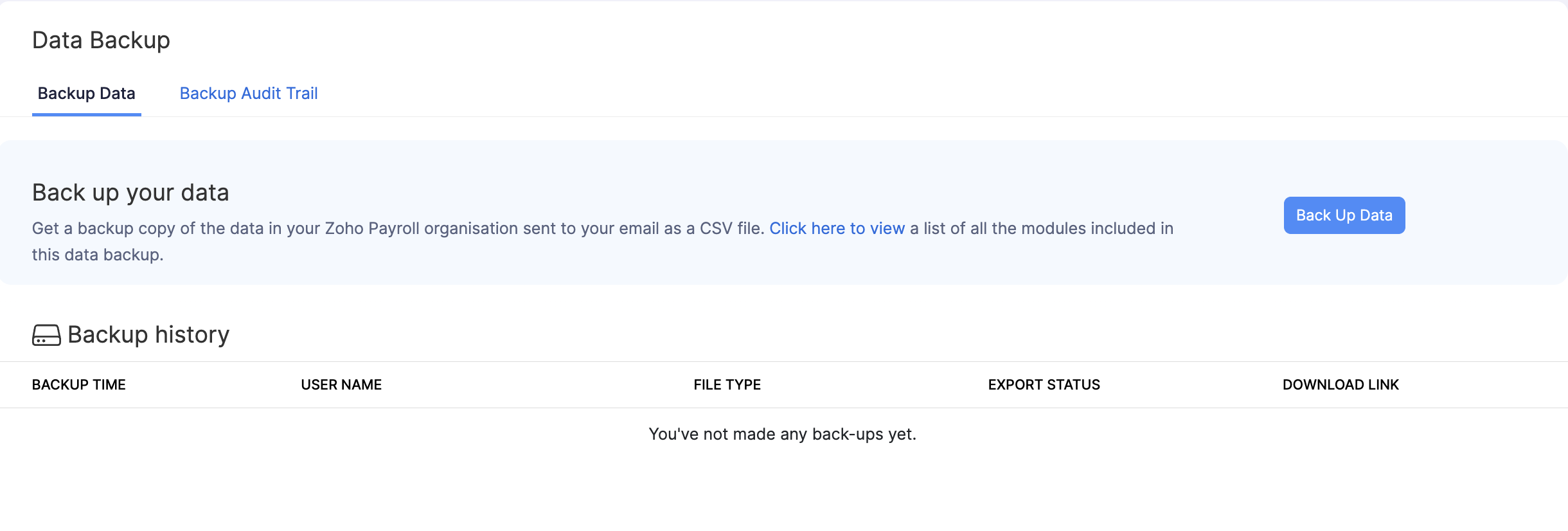This screenshot has height=531, width=1568.
Task: Click the EXPORT STATUS column header
Action: 1044,384
